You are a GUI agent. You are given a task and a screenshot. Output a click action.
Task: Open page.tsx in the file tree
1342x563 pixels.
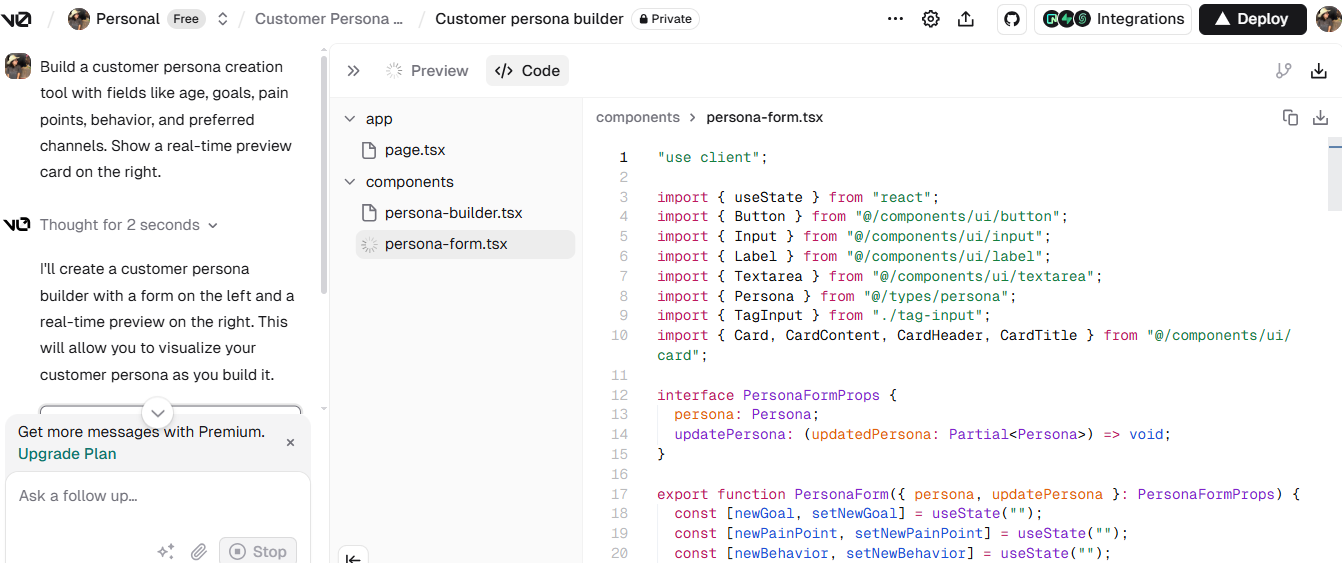(x=465, y=150)
